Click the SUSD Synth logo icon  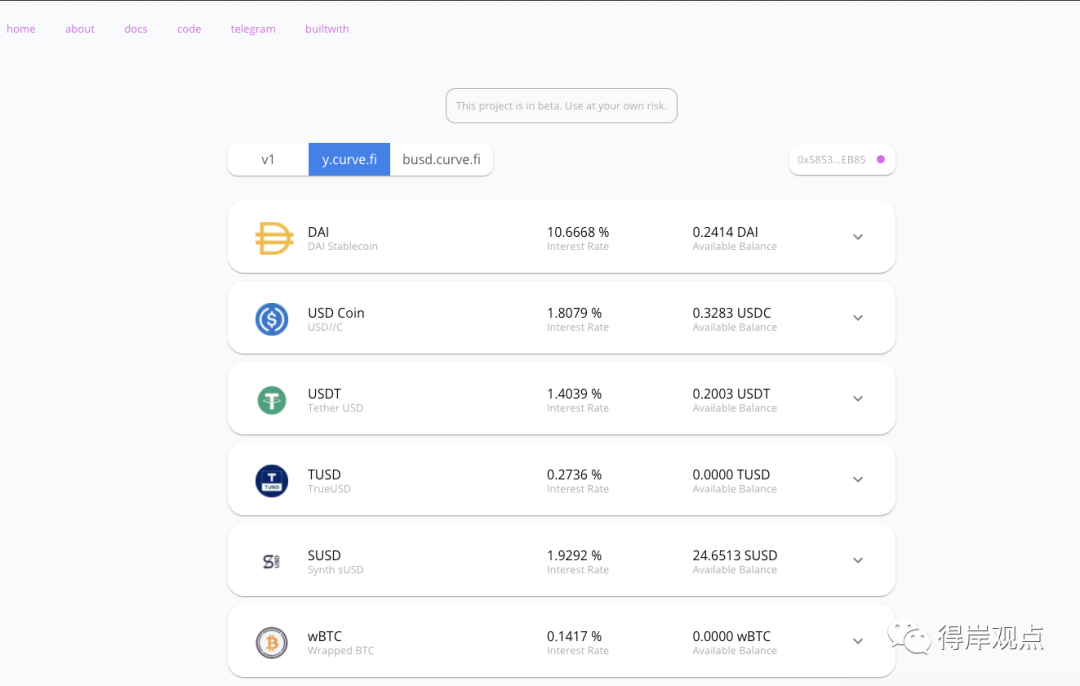(271, 562)
